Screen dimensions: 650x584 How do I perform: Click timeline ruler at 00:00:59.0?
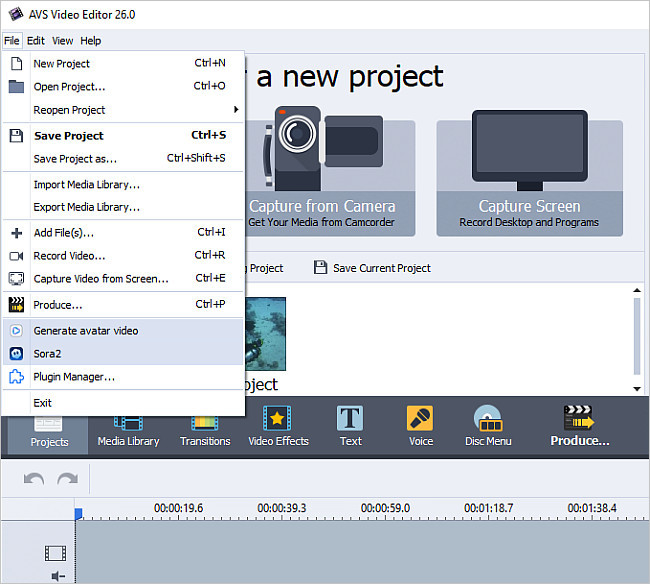pos(385,508)
